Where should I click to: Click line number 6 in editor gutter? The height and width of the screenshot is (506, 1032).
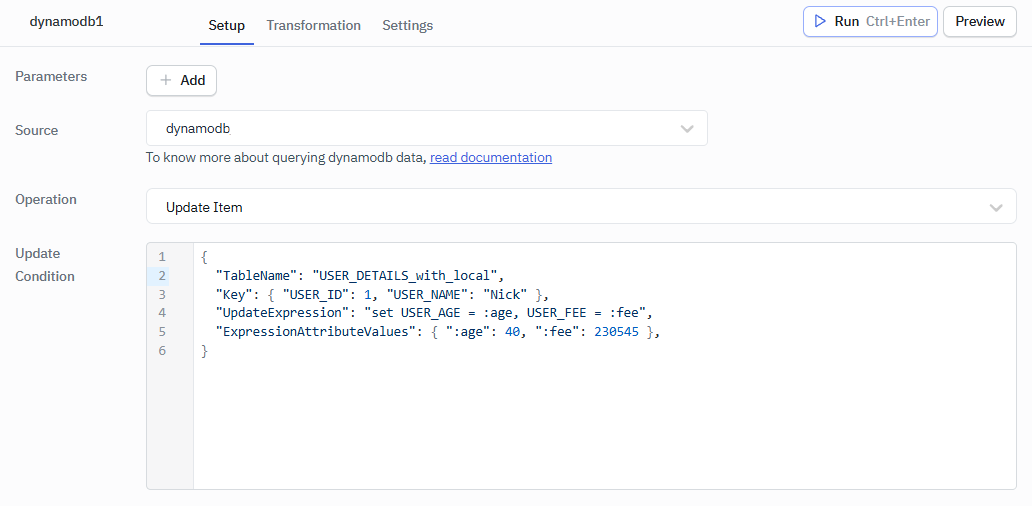[161, 351]
